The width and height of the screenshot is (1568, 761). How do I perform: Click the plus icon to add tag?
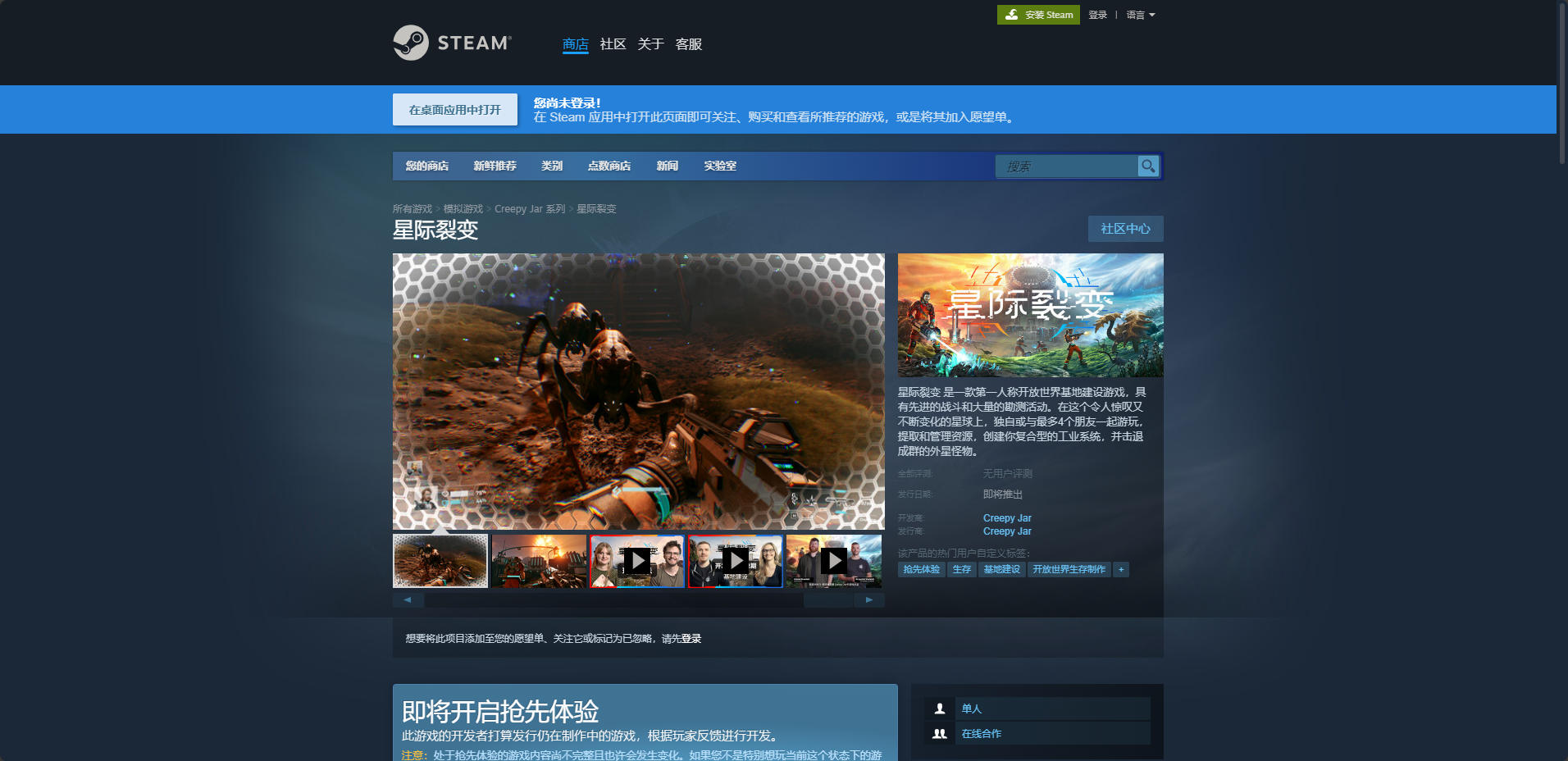tap(1121, 569)
